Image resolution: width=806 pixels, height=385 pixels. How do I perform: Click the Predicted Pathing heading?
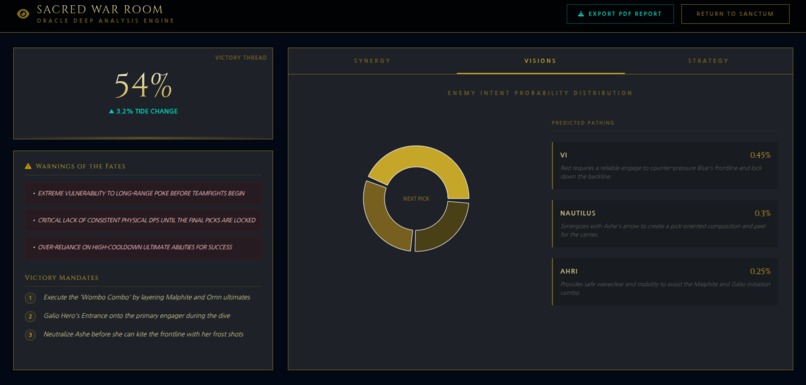click(583, 123)
